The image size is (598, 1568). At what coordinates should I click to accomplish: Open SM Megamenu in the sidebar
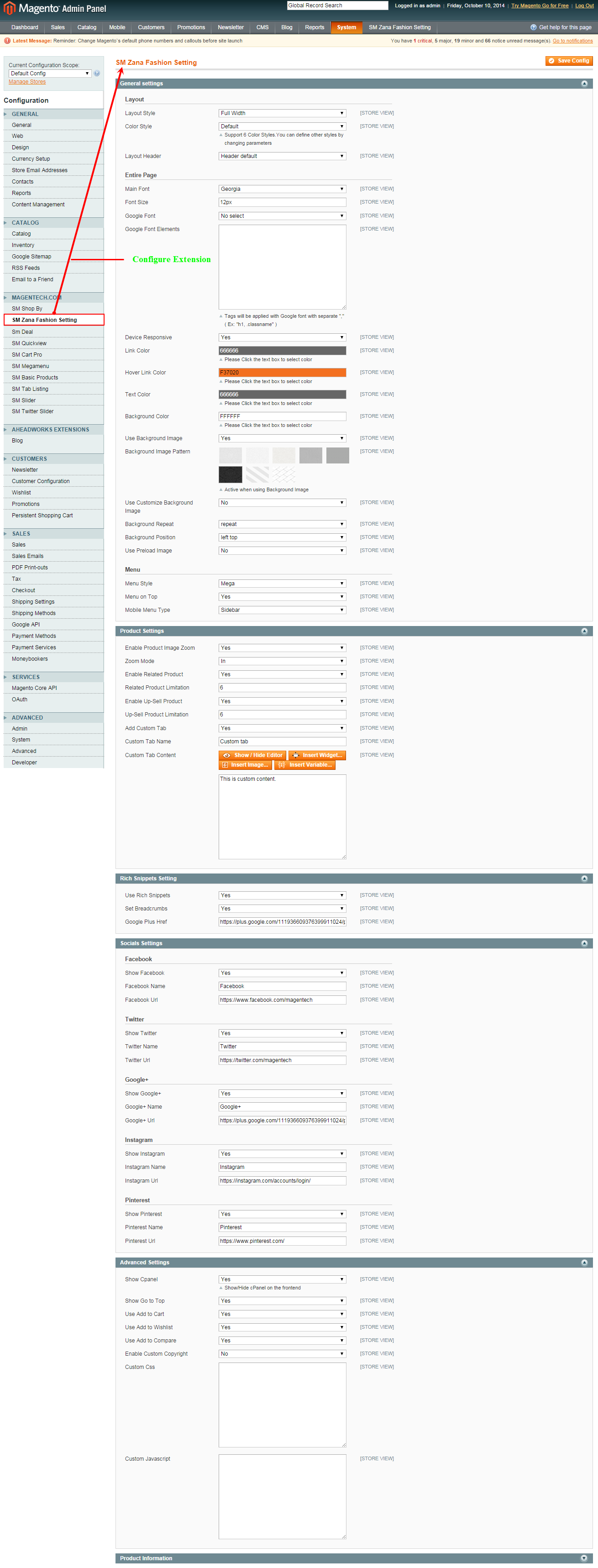(x=31, y=367)
